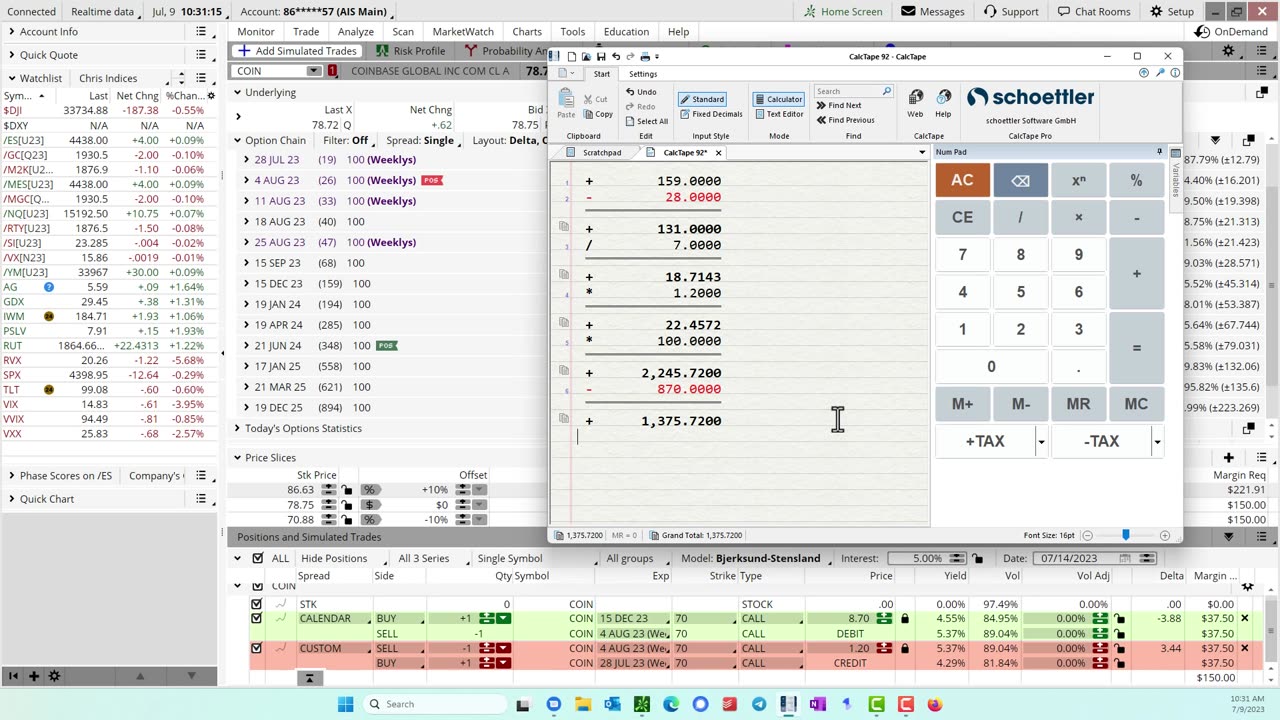Image resolution: width=1280 pixels, height=720 pixels.
Task: Click the M+ memory button
Action: 962,404
